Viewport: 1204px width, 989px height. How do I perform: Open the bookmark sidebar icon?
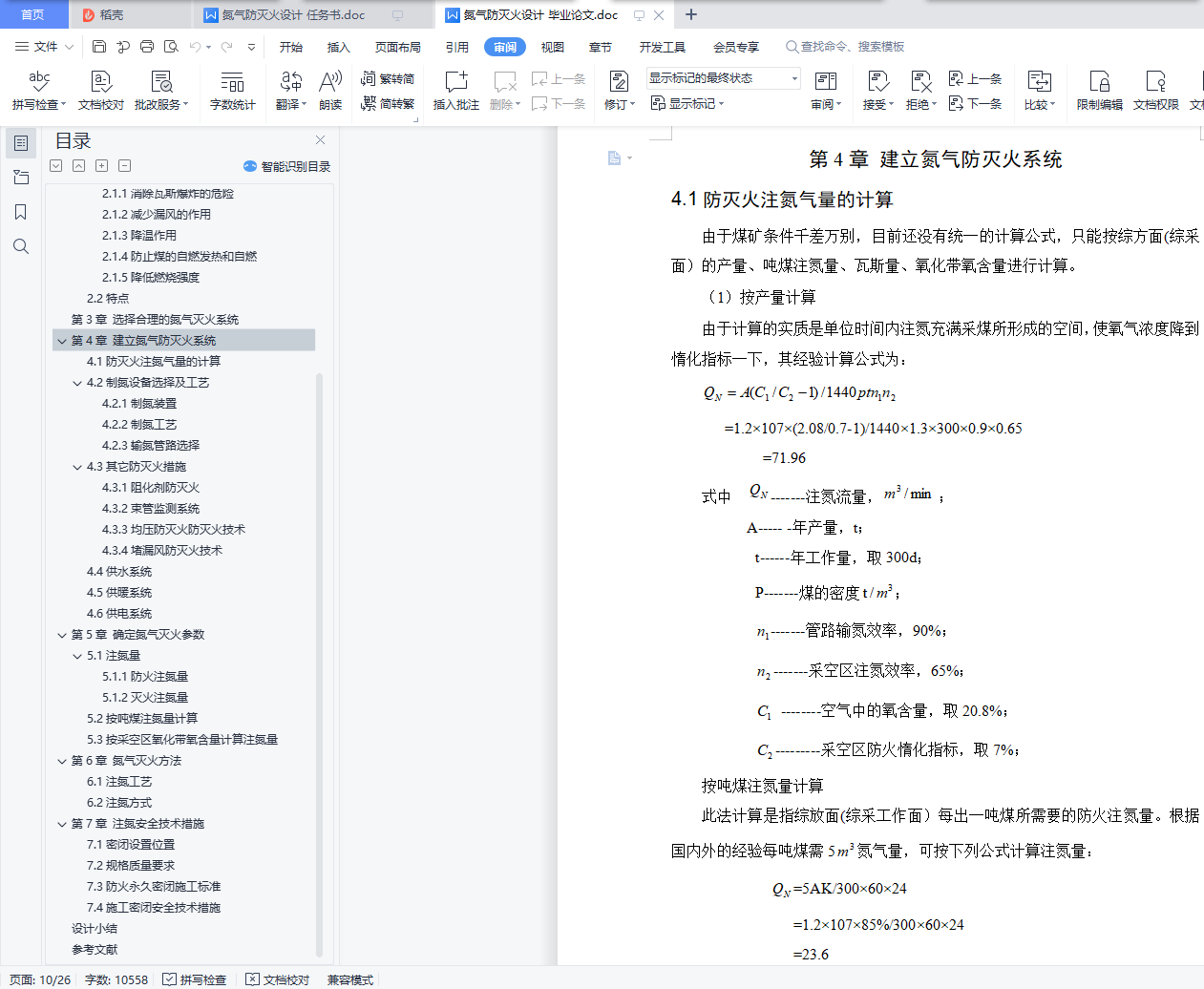[x=21, y=212]
